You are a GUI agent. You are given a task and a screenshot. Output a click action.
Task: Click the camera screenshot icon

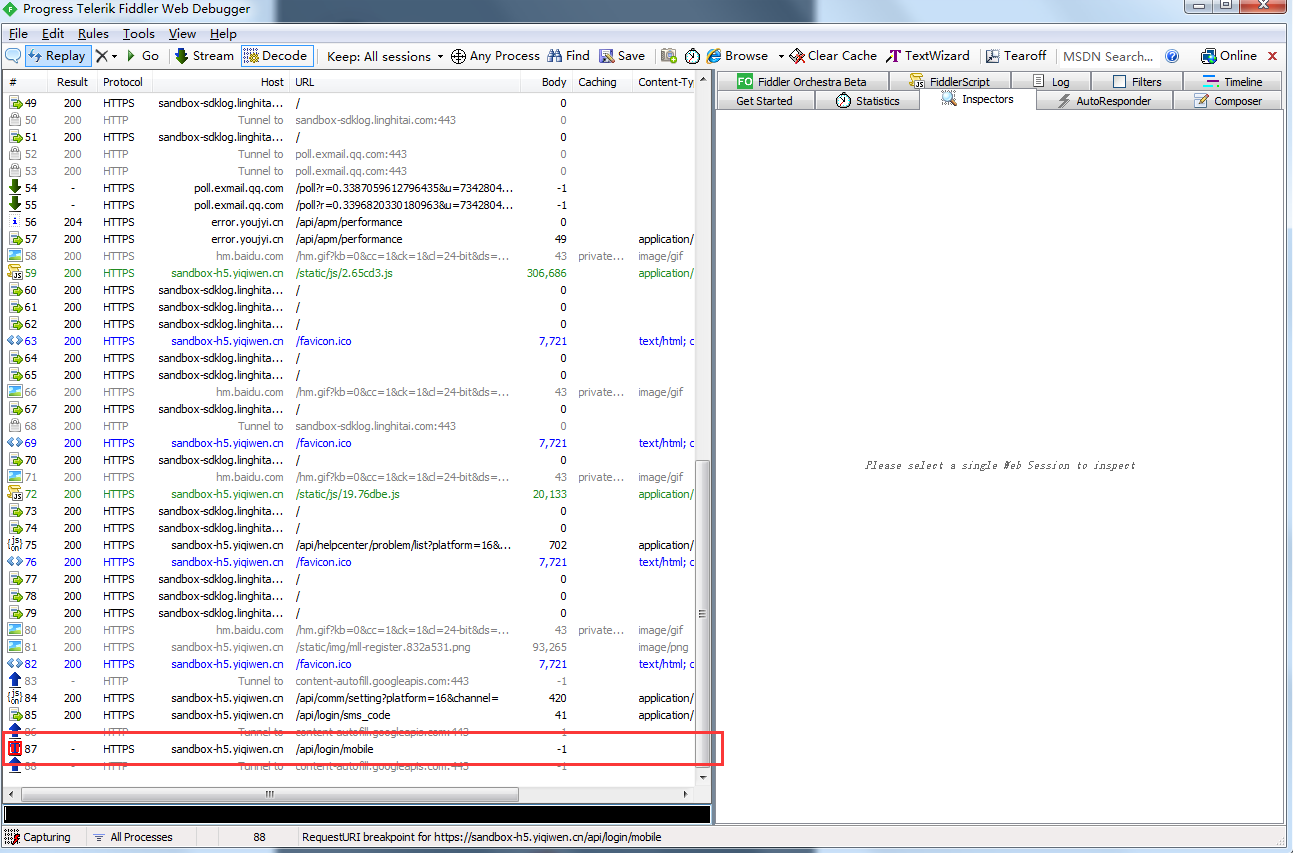[x=669, y=56]
